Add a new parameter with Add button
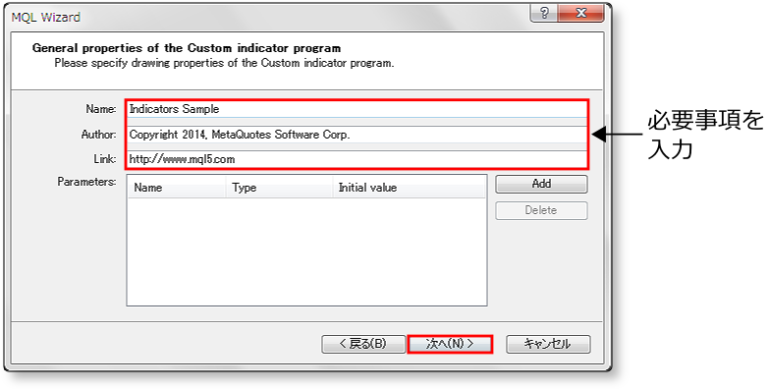Viewport: 768px width, 389px height. coord(541,184)
